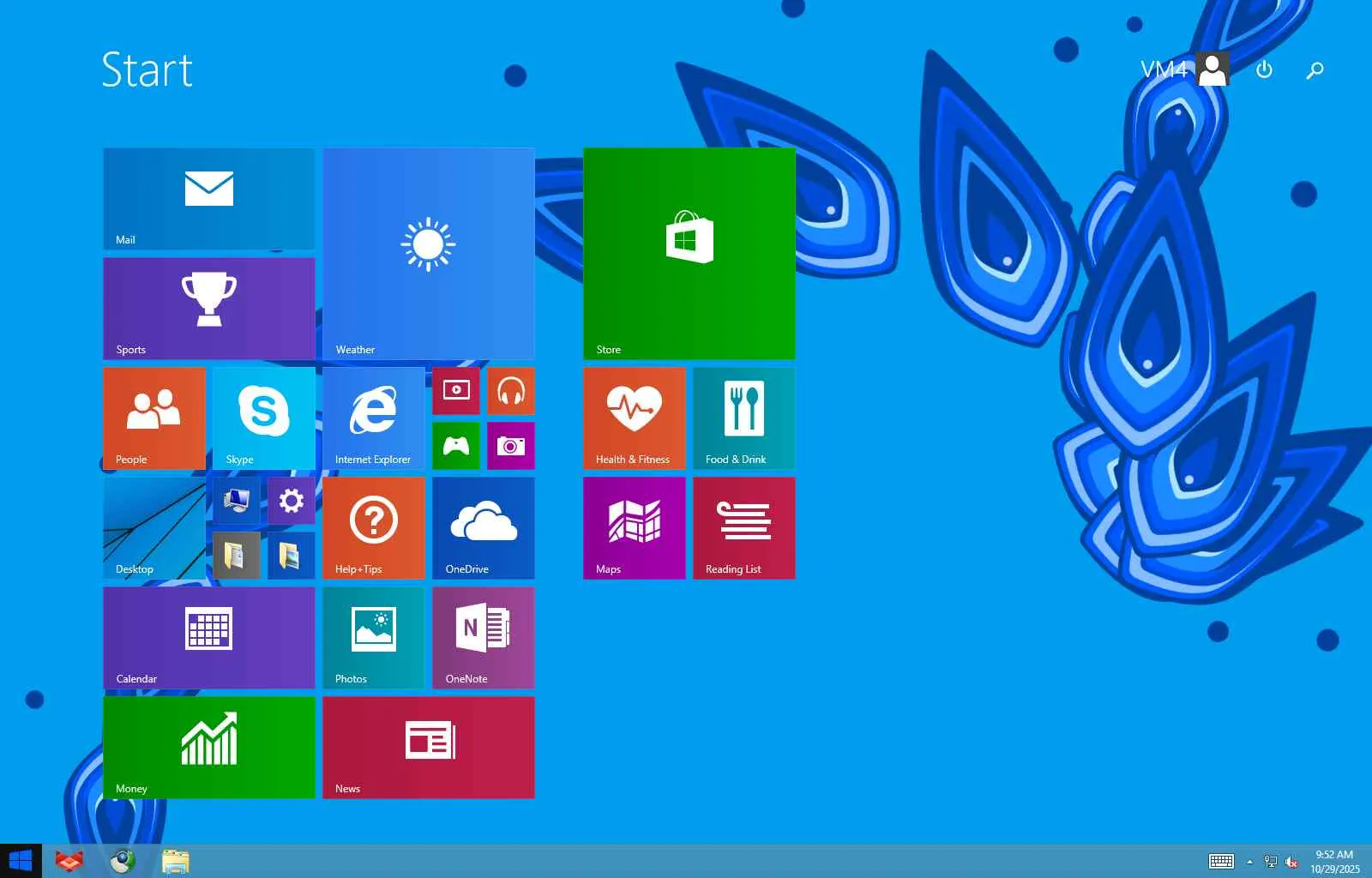This screenshot has width=1372, height=878.
Task: Open the red fox-shaped taskbar app
Action: point(69,861)
